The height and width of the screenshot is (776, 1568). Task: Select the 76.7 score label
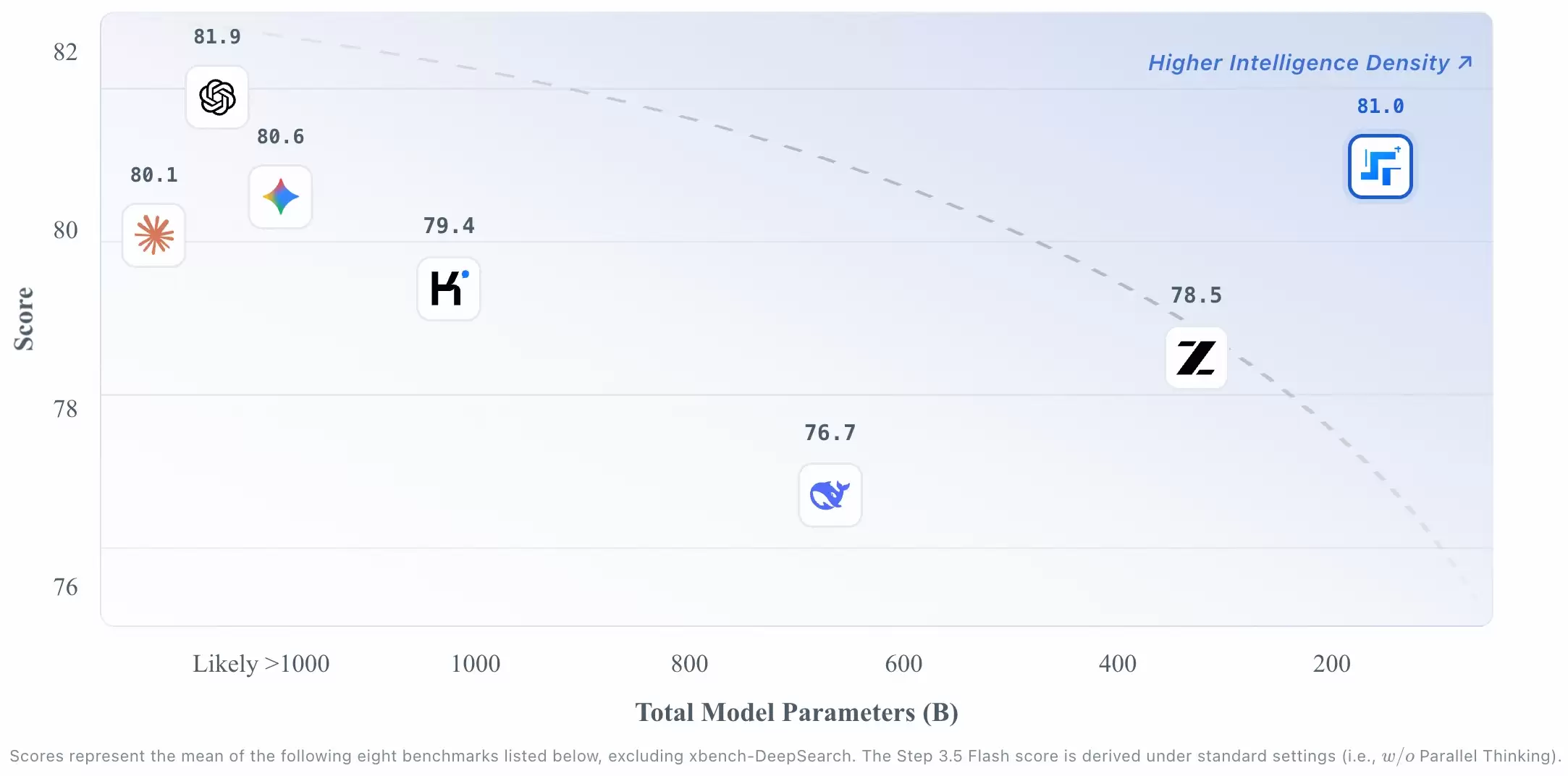point(830,433)
